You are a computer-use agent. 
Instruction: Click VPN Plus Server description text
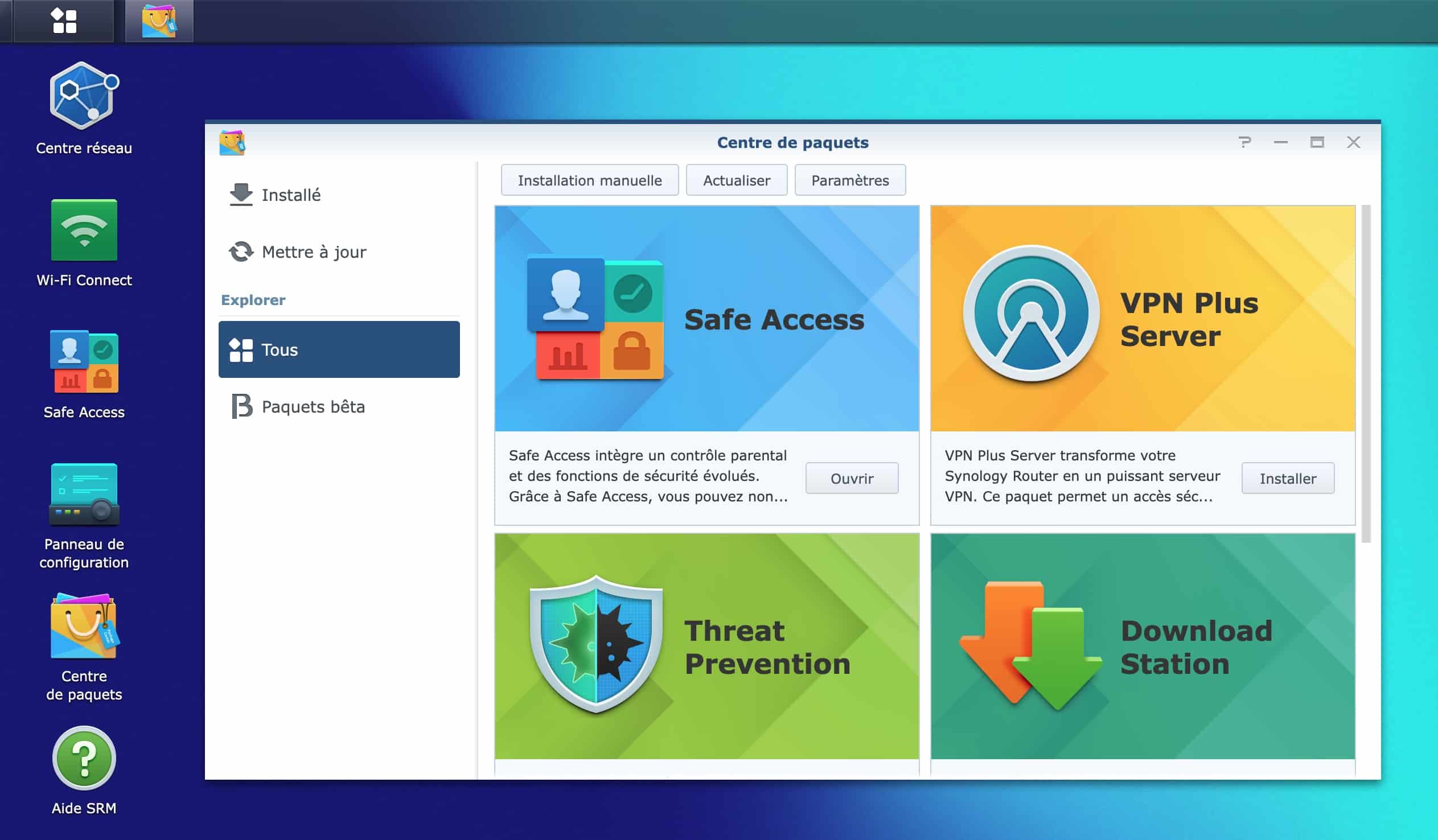[1082, 476]
